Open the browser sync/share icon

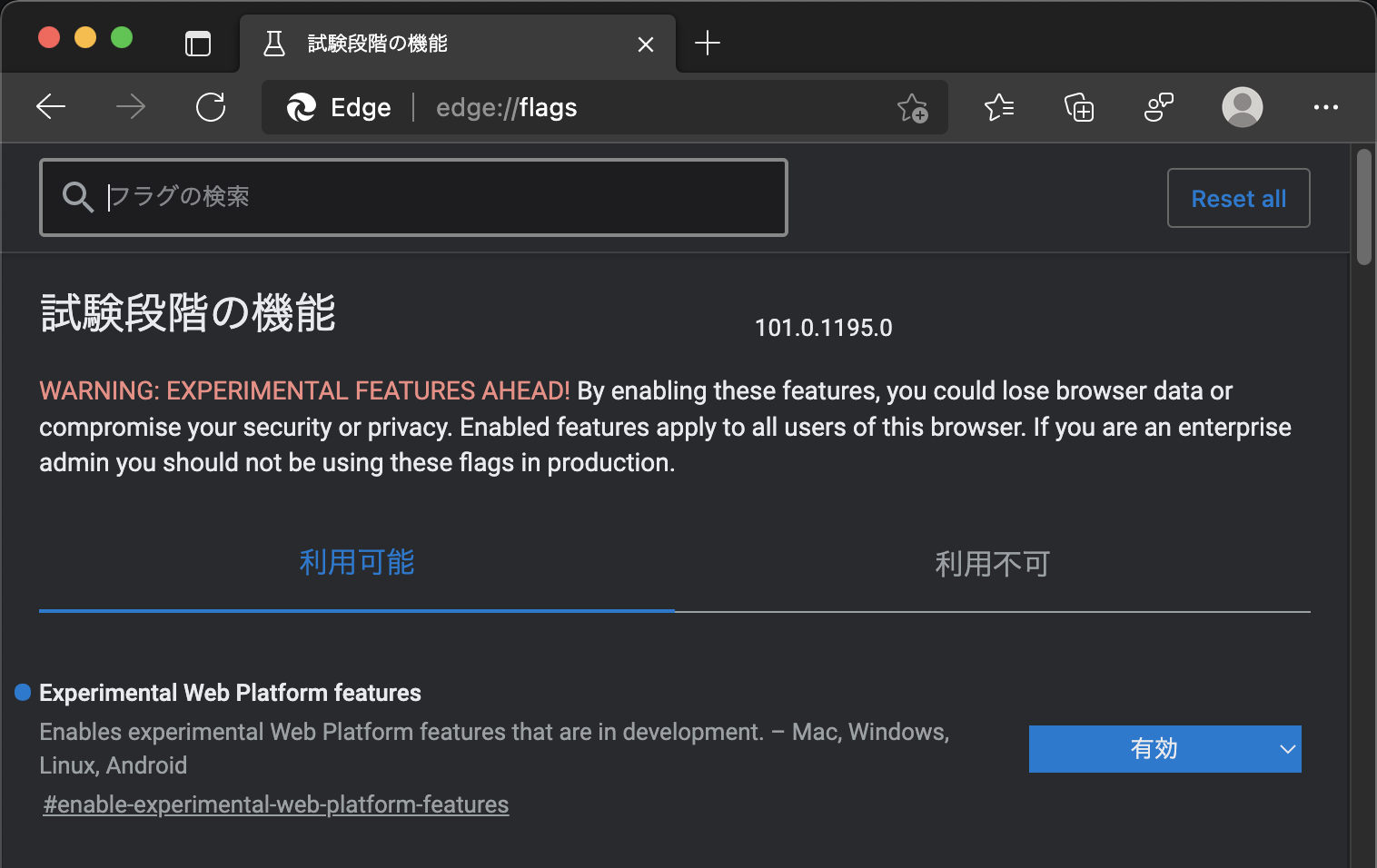[x=1157, y=107]
